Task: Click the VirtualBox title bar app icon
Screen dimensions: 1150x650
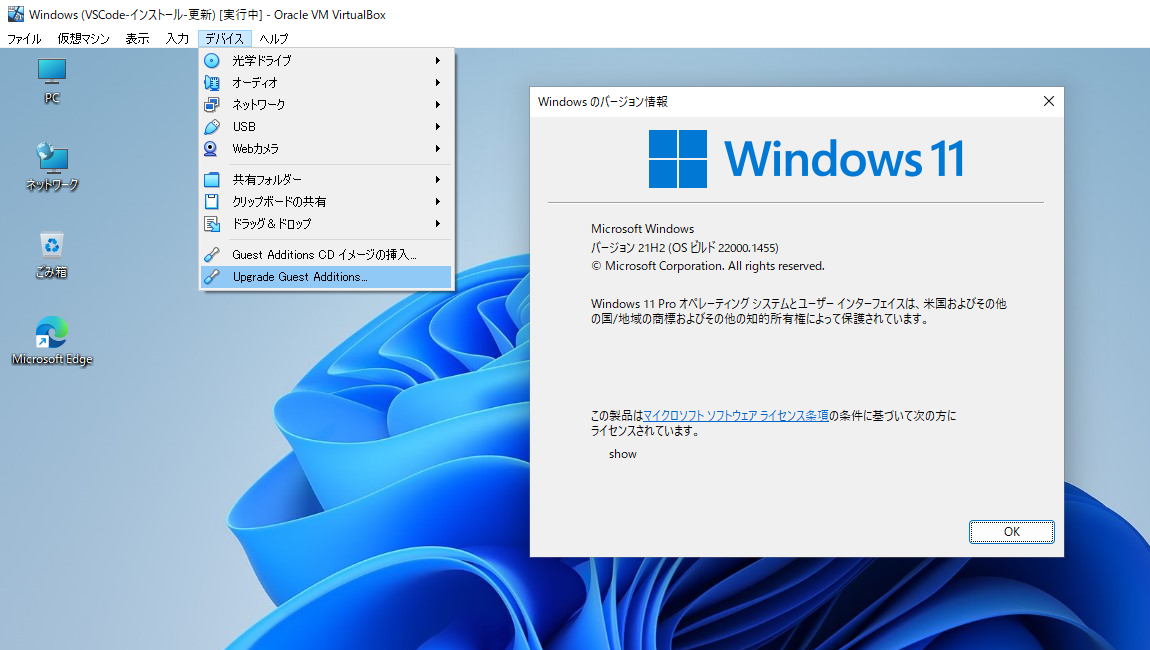Action: 15,14
